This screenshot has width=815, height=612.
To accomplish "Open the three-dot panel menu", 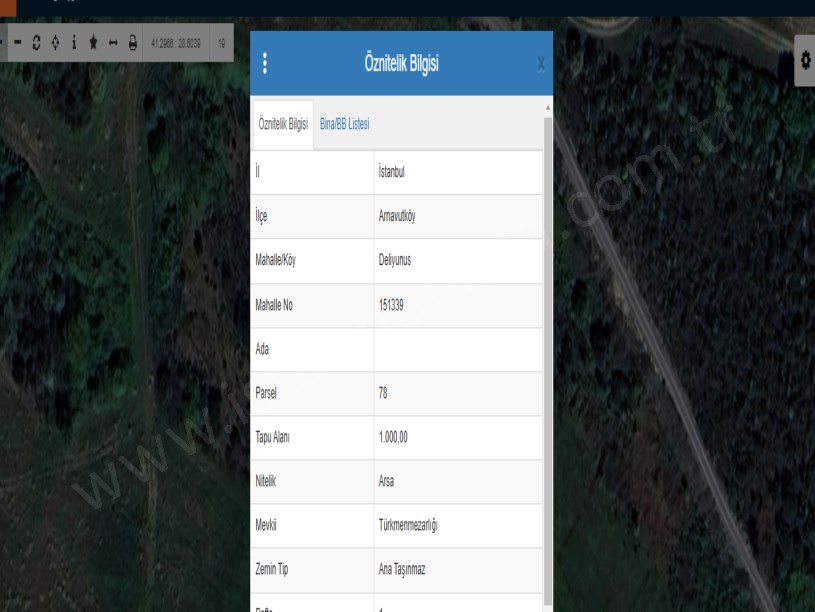I will point(265,64).
